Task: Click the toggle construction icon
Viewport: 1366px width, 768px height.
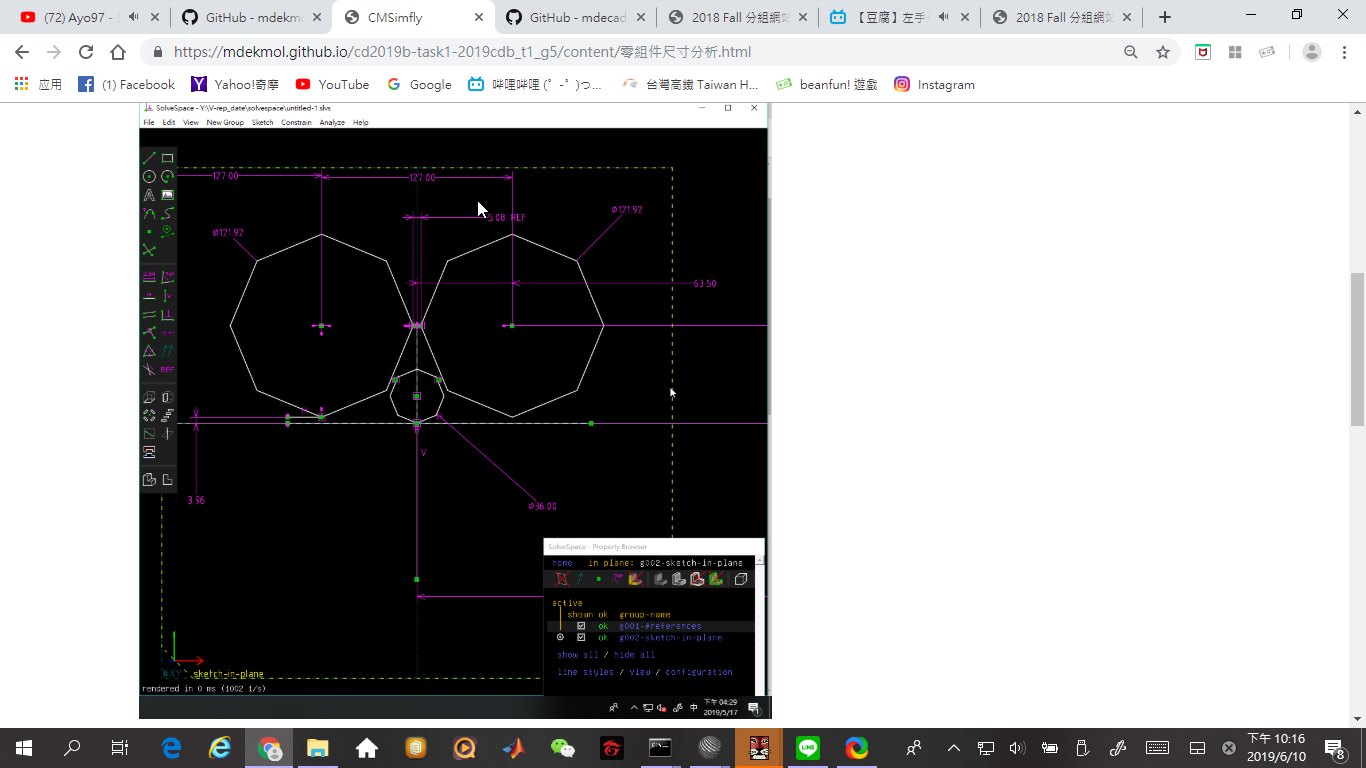Action: pos(167,231)
